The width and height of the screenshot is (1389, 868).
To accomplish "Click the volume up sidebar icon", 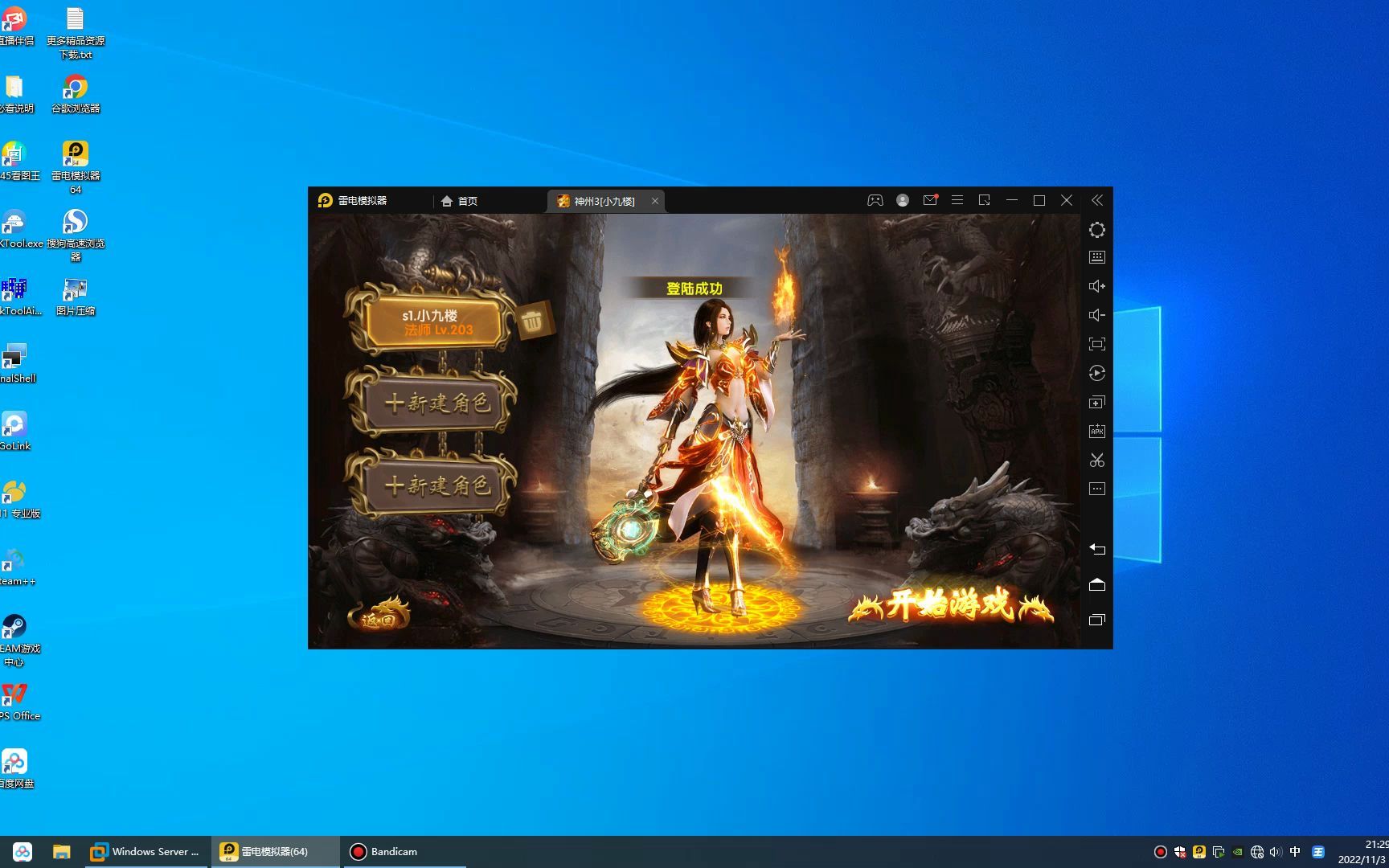I will click(x=1096, y=286).
